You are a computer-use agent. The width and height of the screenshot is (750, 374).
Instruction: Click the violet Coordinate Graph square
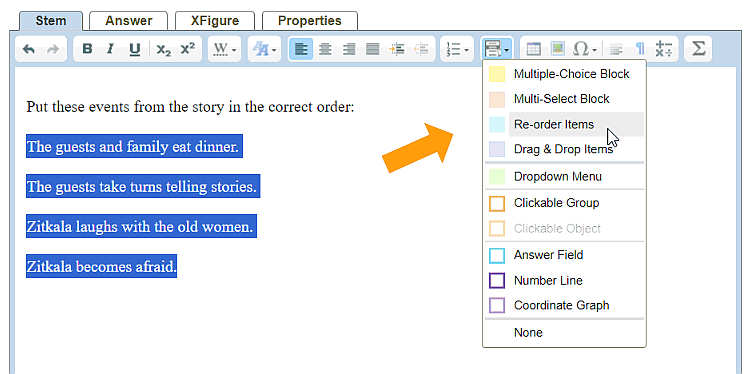click(x=497, y=305)
